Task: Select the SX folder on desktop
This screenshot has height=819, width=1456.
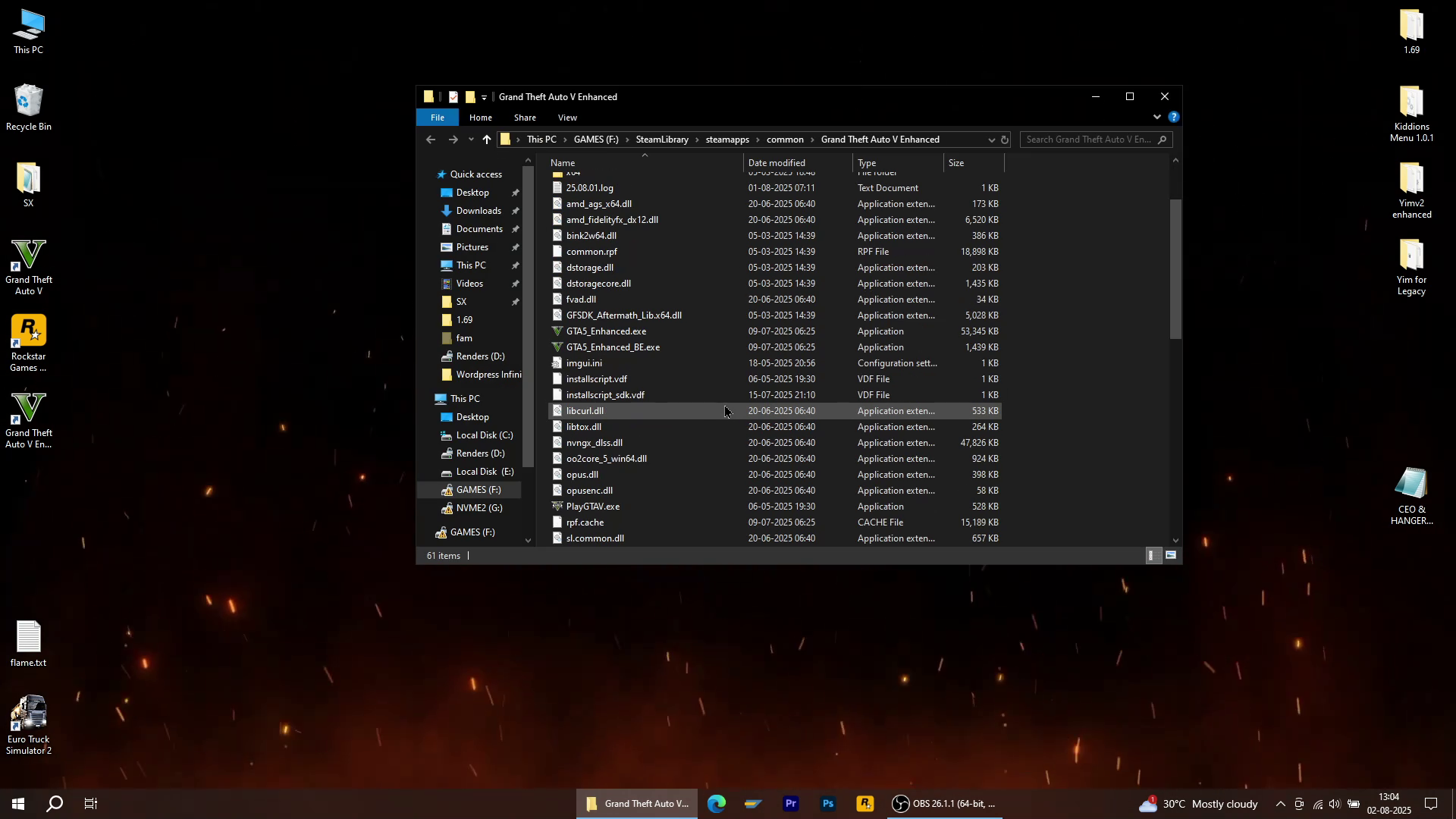Action: pyautogui.click(x=28, y=185)
